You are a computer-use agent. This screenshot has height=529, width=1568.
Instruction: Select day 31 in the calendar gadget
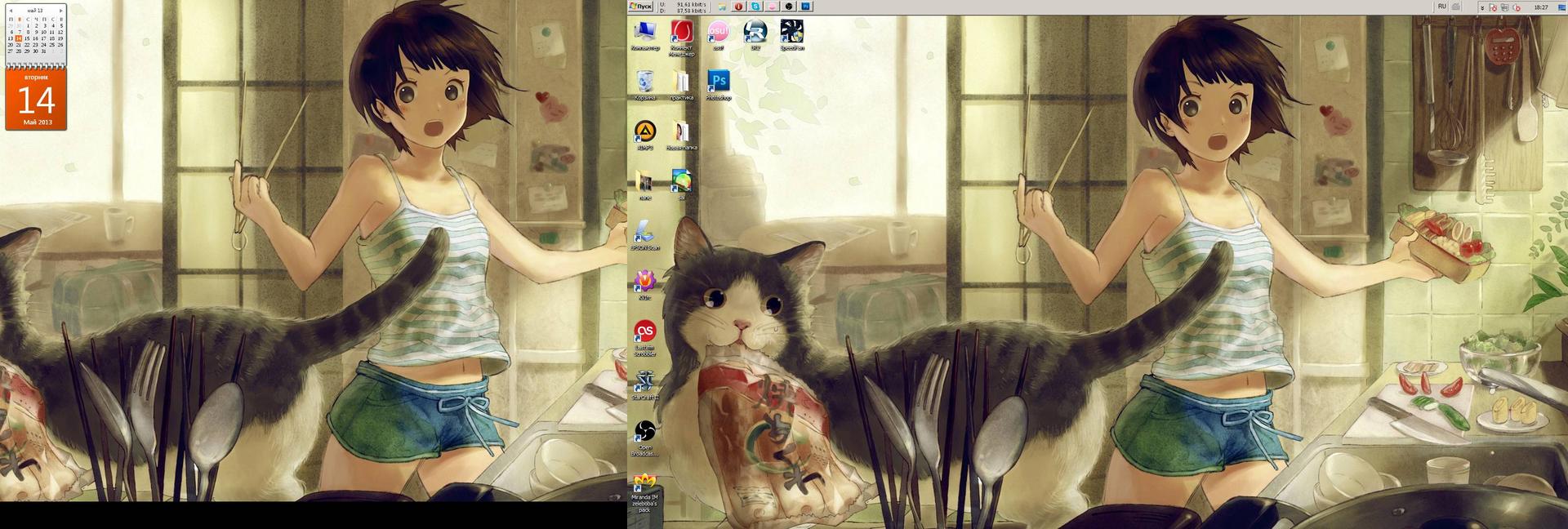point(44,51)
